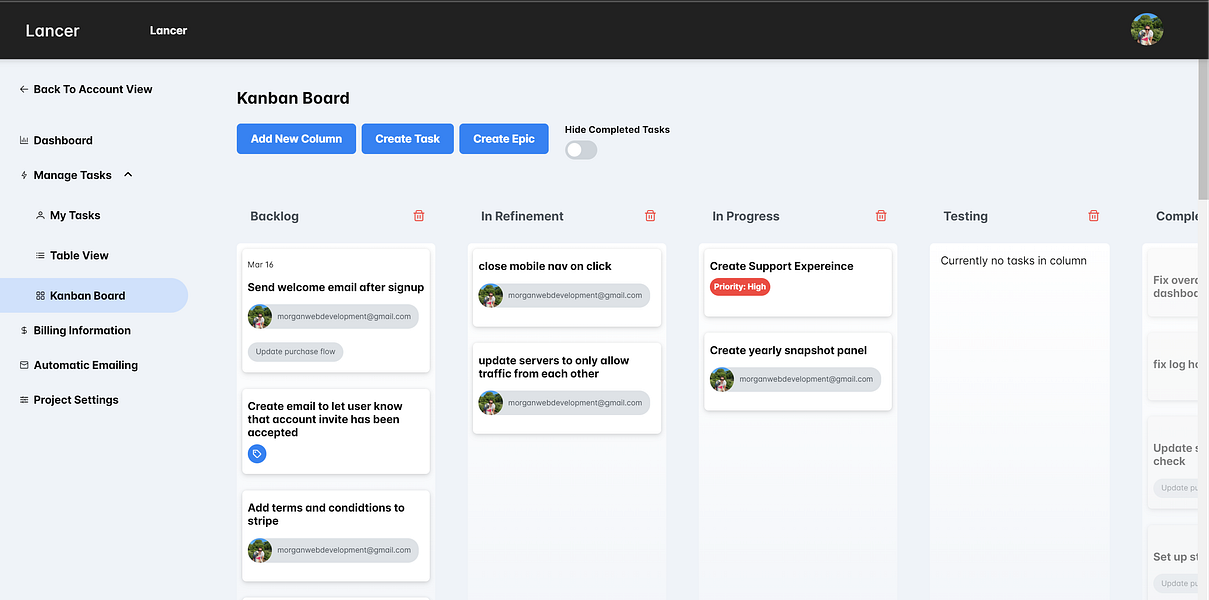Click the Lancer logo in header
The height and width of the screenshot is (600, 1209).
53,30
